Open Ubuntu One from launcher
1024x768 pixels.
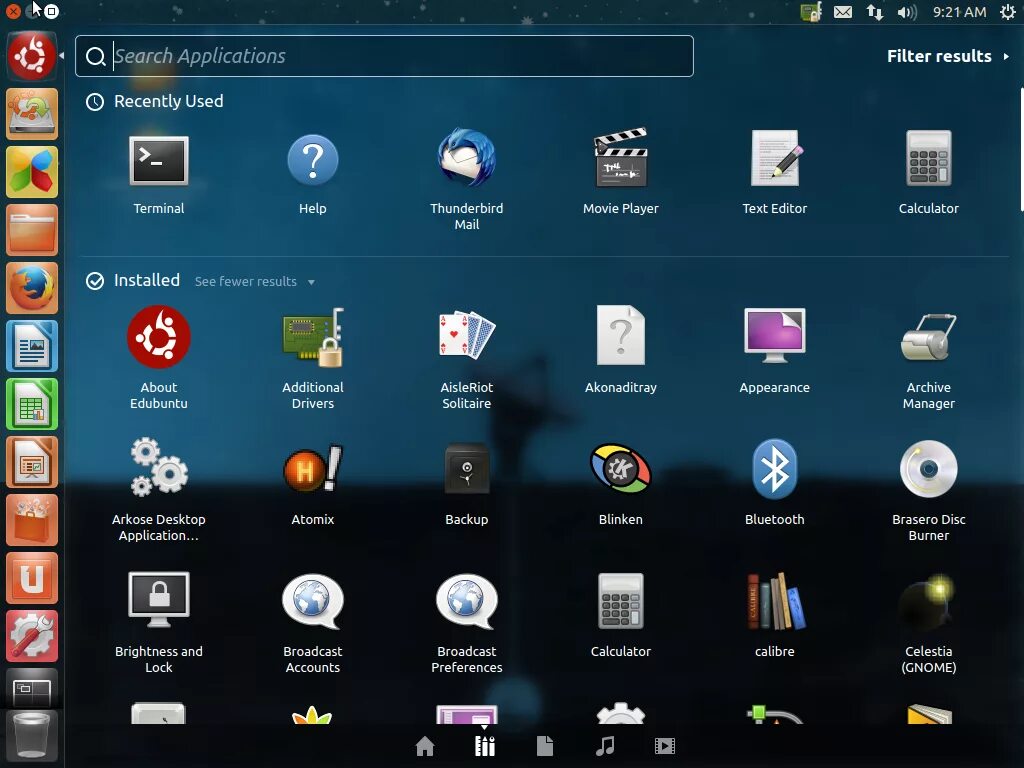32,579
